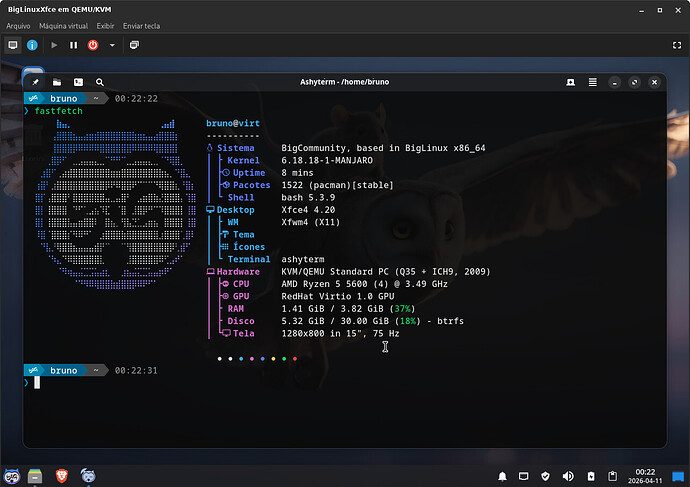Open the VM snapshots manager icon
The width and height of the screenshot is (690, 487).
pos(134,45)
